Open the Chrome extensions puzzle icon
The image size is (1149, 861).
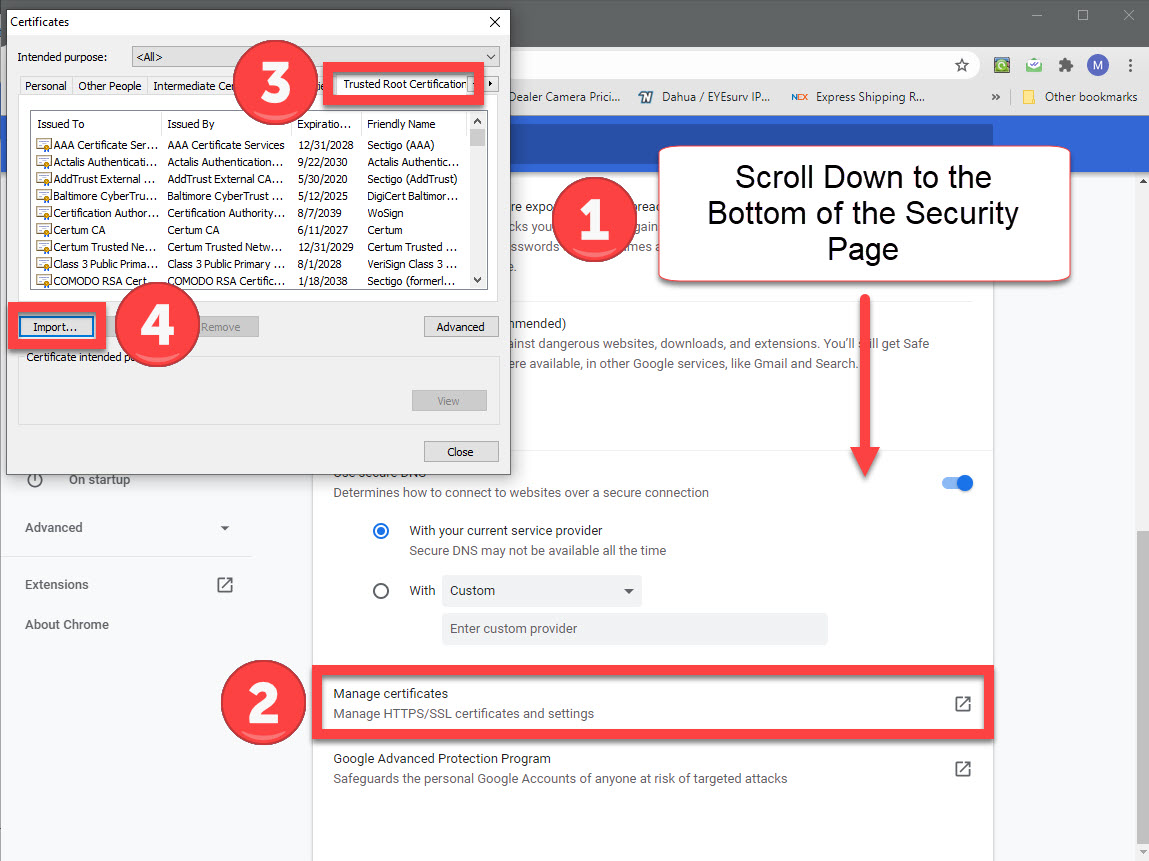pos(1065,65)
